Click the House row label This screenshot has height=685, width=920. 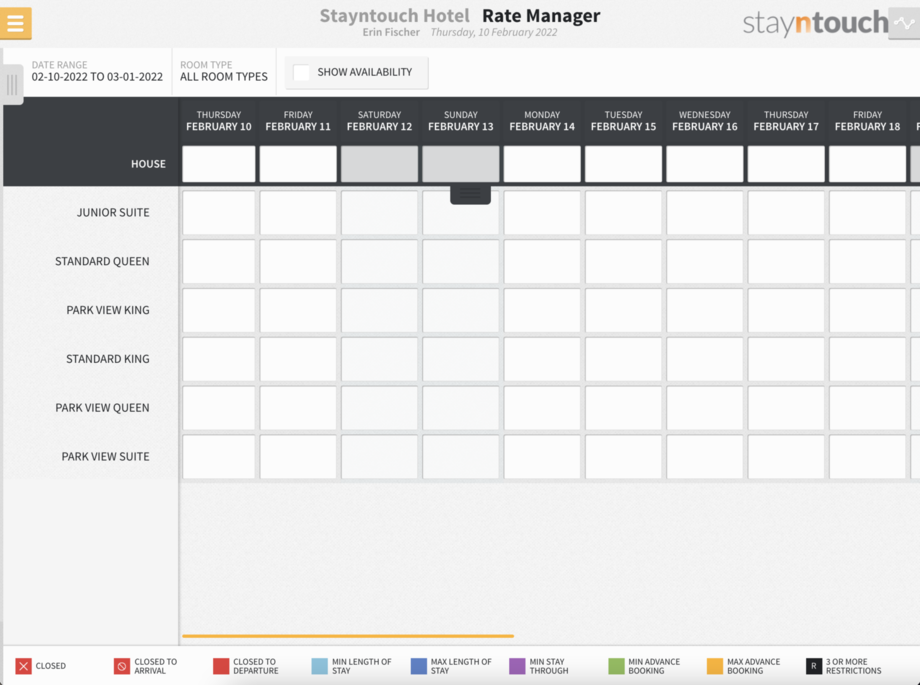[148, 164]
